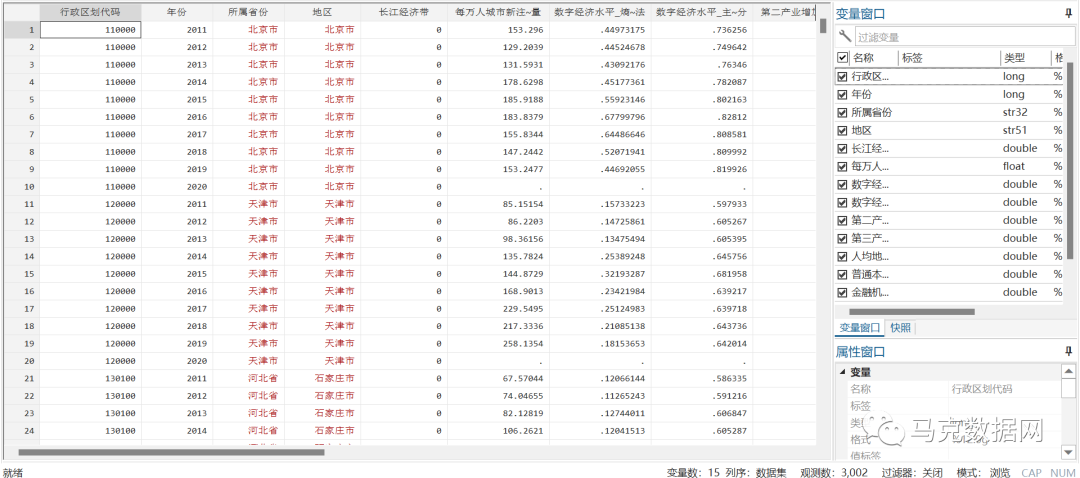Screen dimensions: 1080x478
Task: Click the wrench icon beside the variable filter
Action: [844, 37]
